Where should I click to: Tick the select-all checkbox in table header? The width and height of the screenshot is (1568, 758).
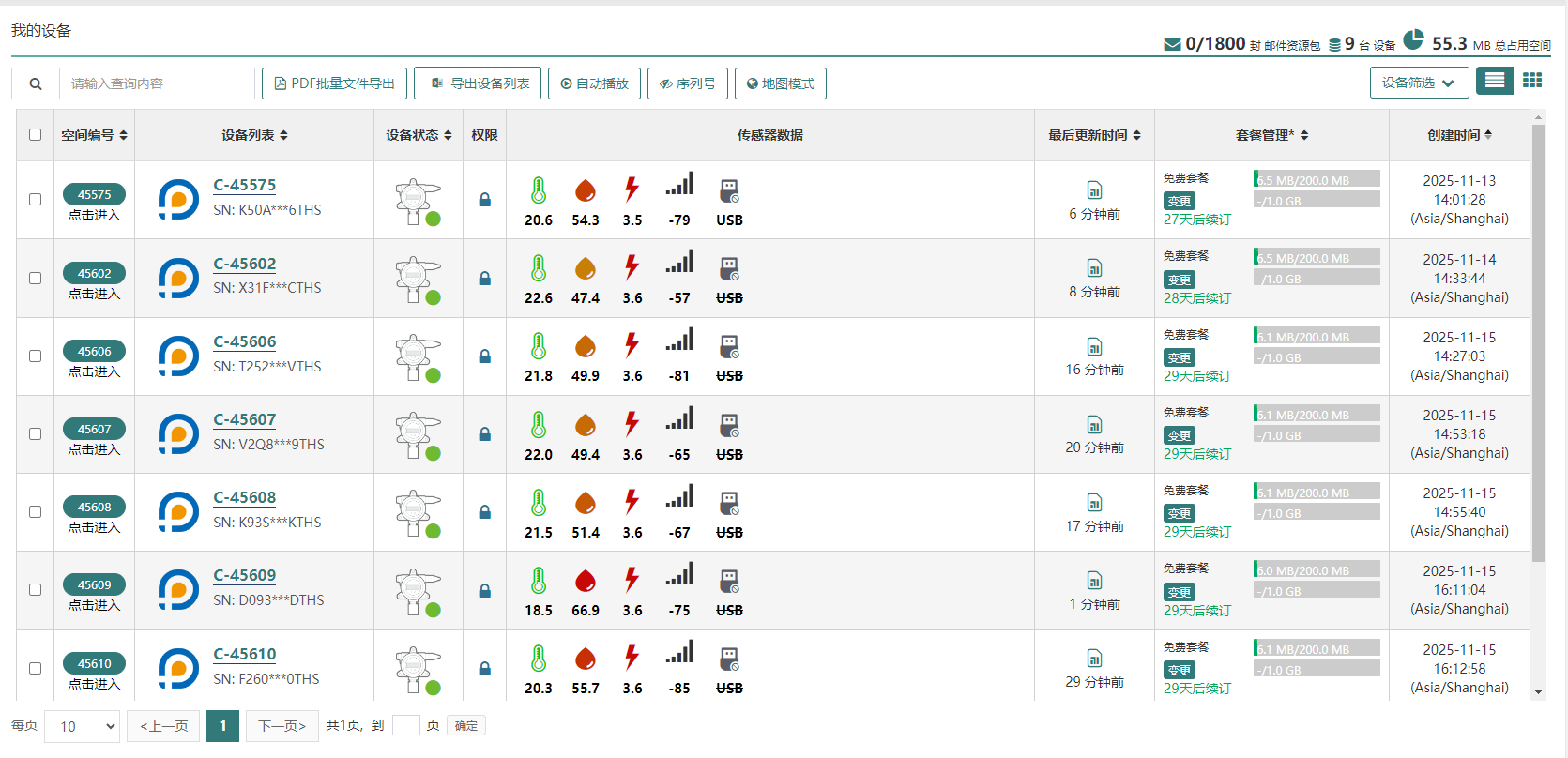pos(36,135)
